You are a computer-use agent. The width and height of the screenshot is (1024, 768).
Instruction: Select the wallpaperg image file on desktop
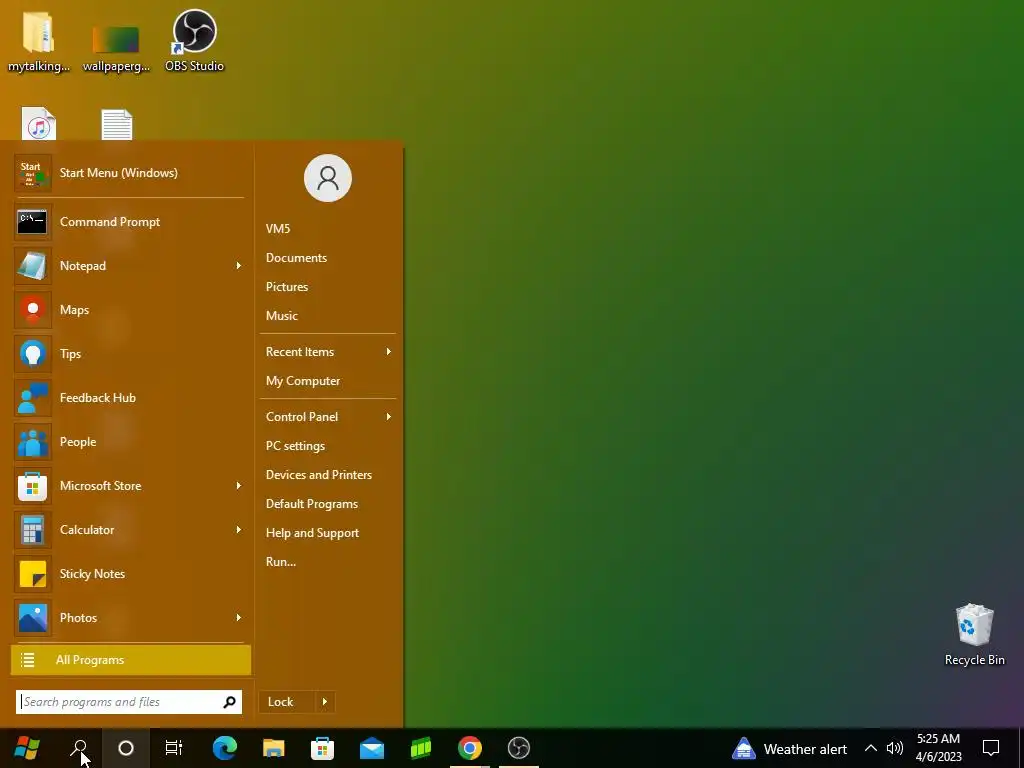pos(116,47)
